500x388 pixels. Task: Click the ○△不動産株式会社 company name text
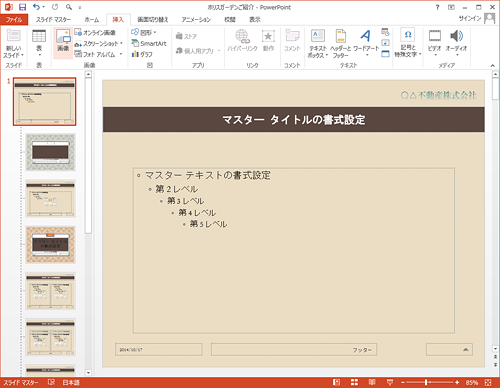click(x=438, y=95)
